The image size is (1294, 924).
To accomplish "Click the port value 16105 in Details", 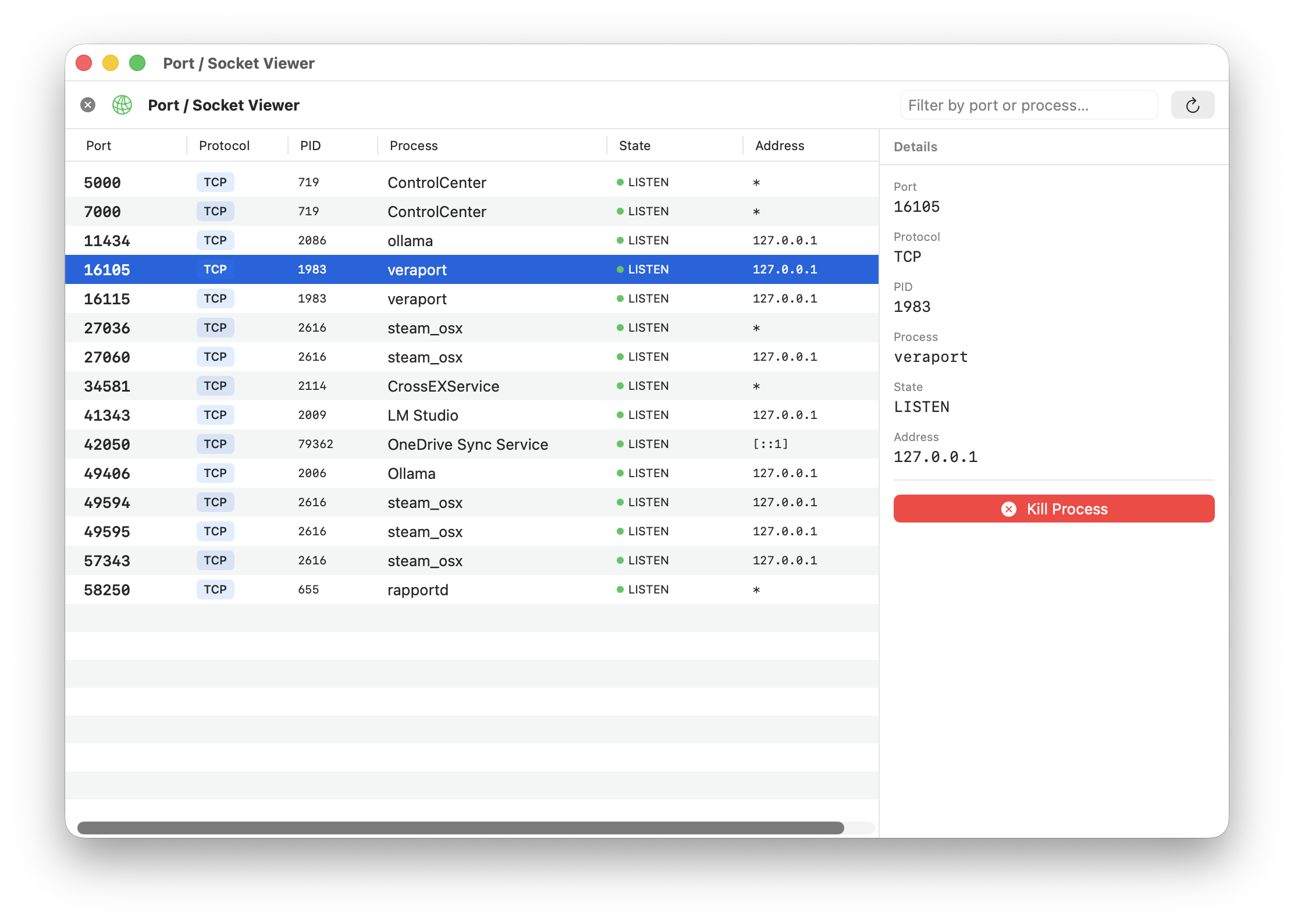I will 916,207.
